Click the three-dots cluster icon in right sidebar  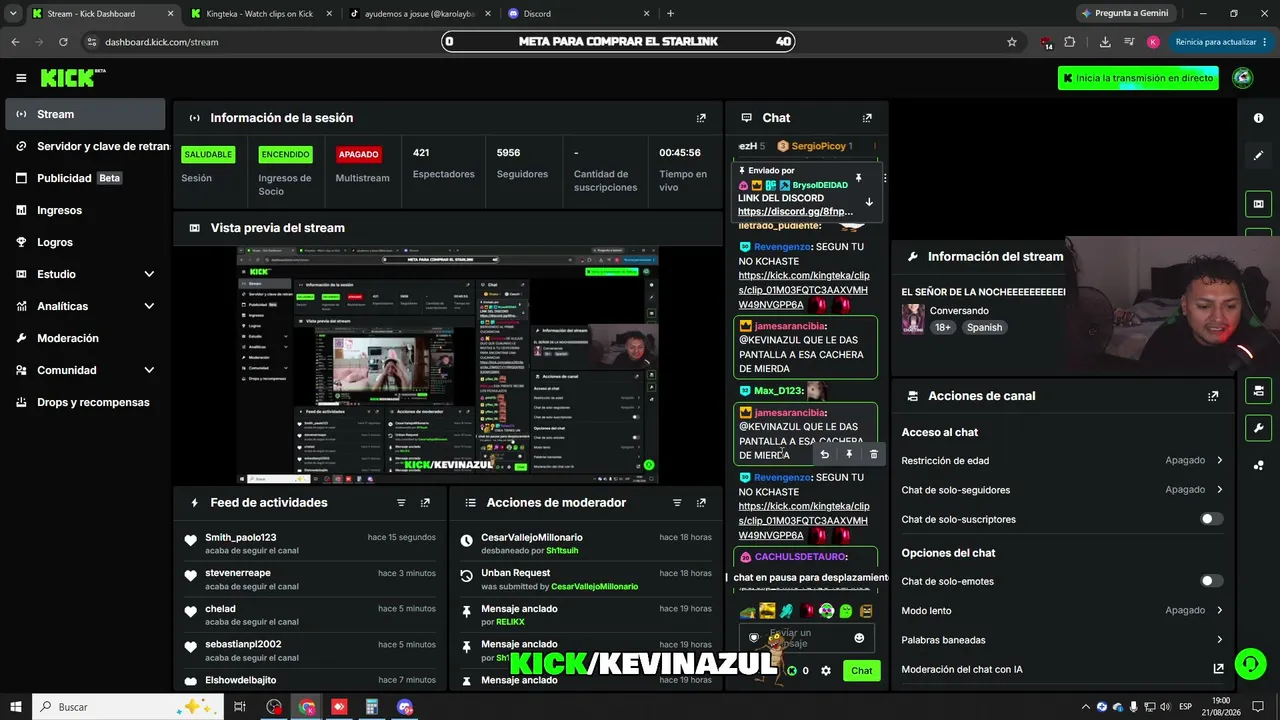click(x=1258, y=465)
